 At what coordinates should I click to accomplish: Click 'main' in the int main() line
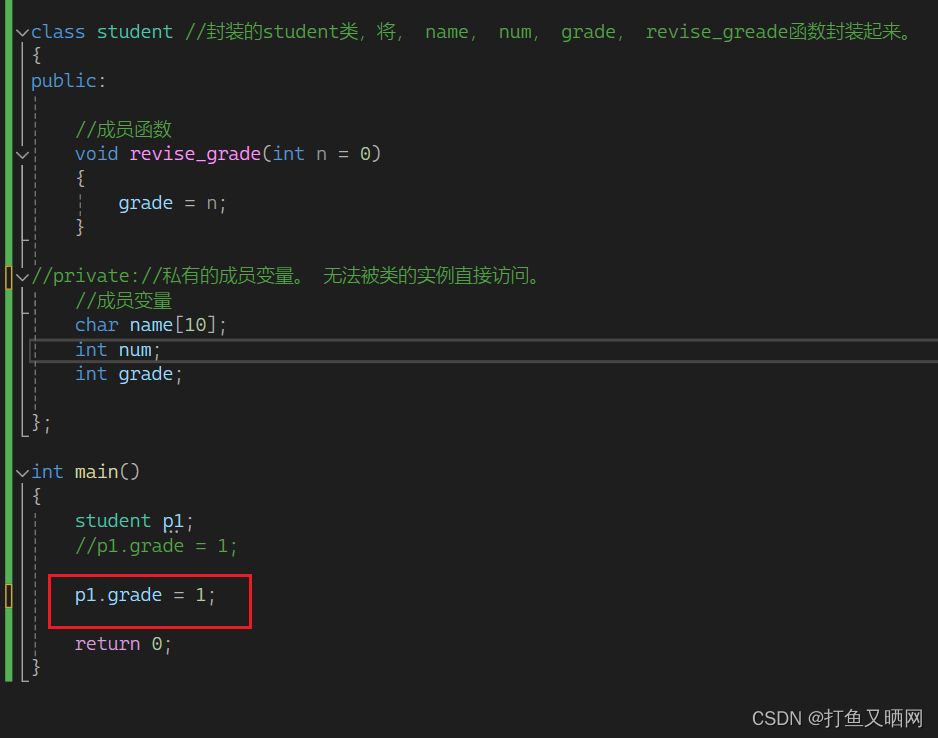96,472
